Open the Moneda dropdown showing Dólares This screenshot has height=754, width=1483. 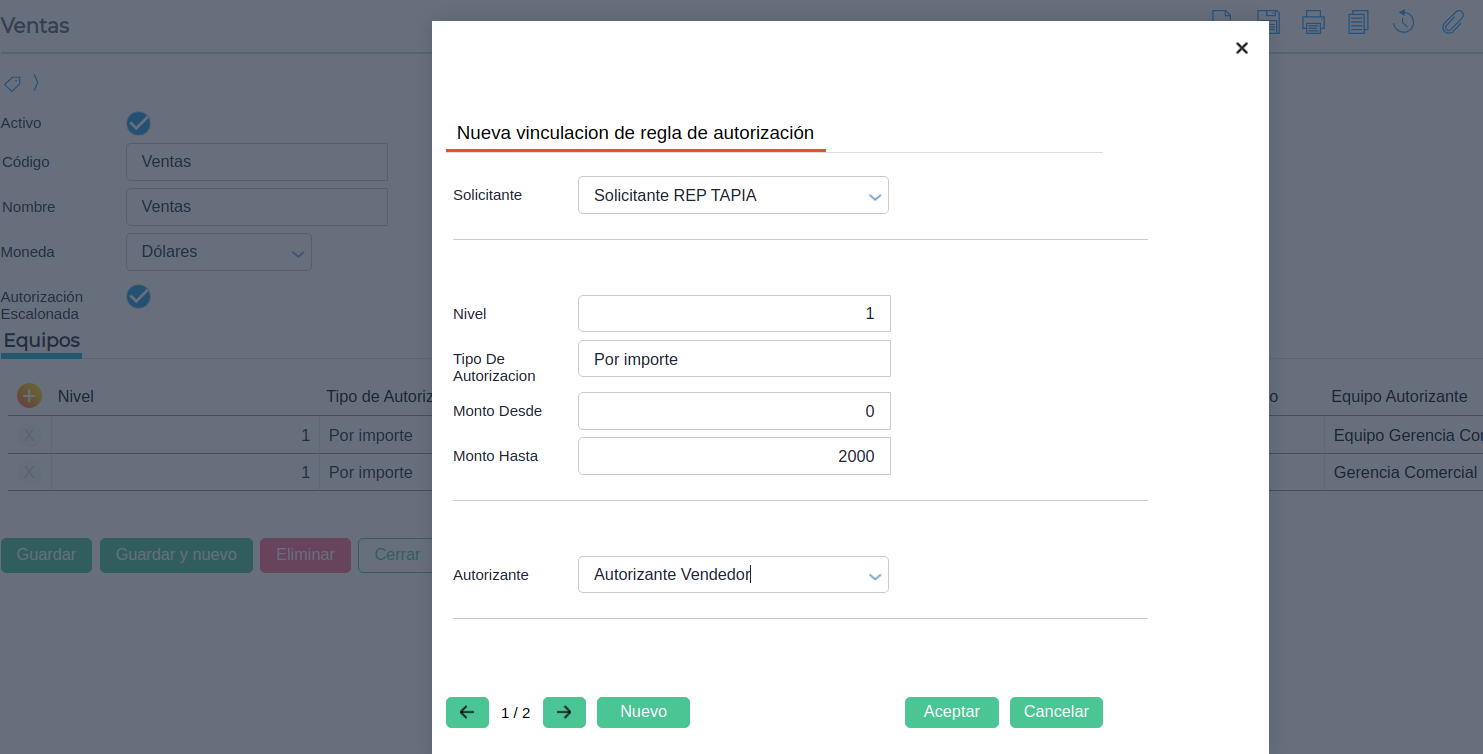pos(218,252)
